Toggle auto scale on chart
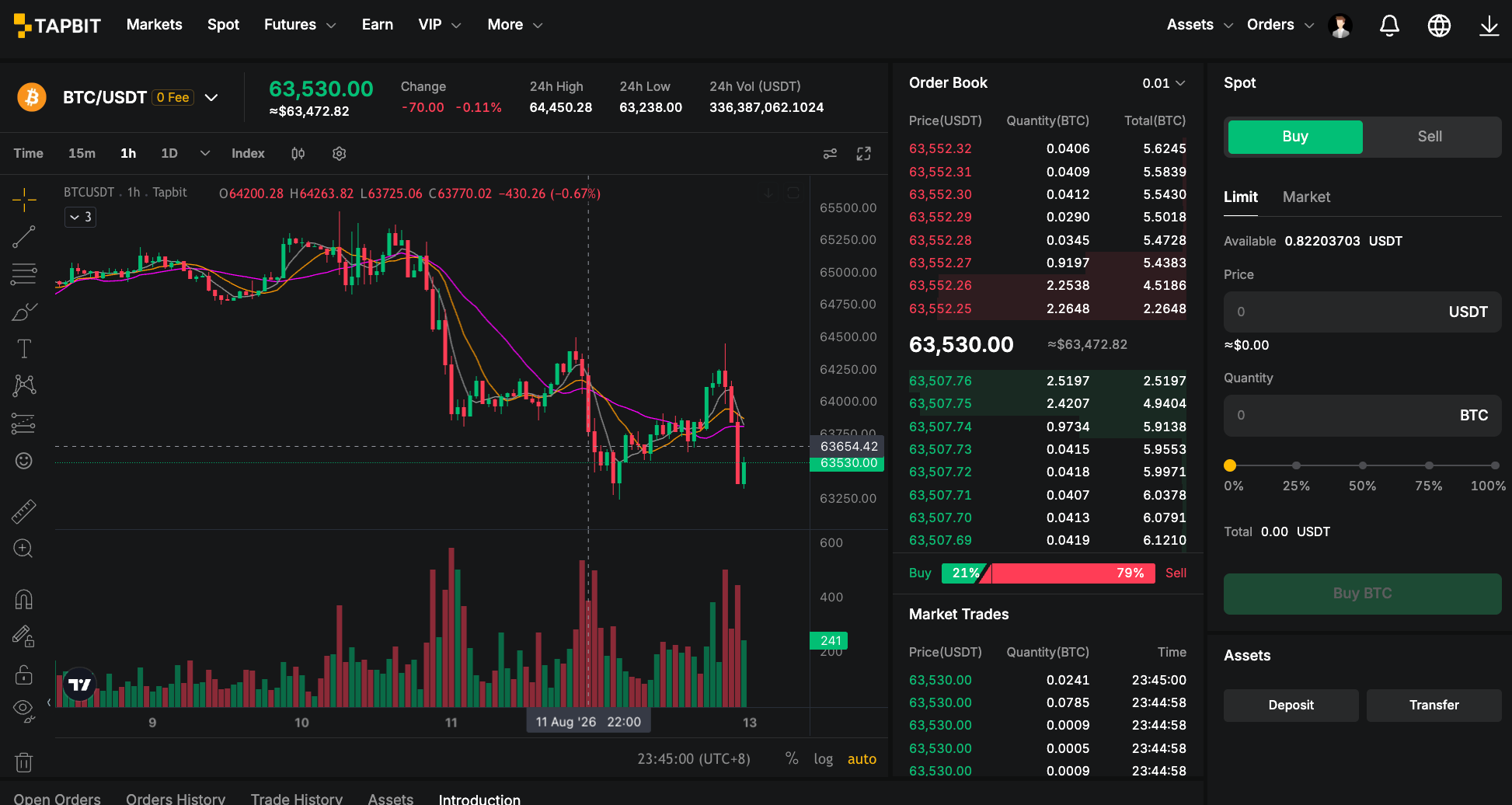 click(x=862, y=758)
